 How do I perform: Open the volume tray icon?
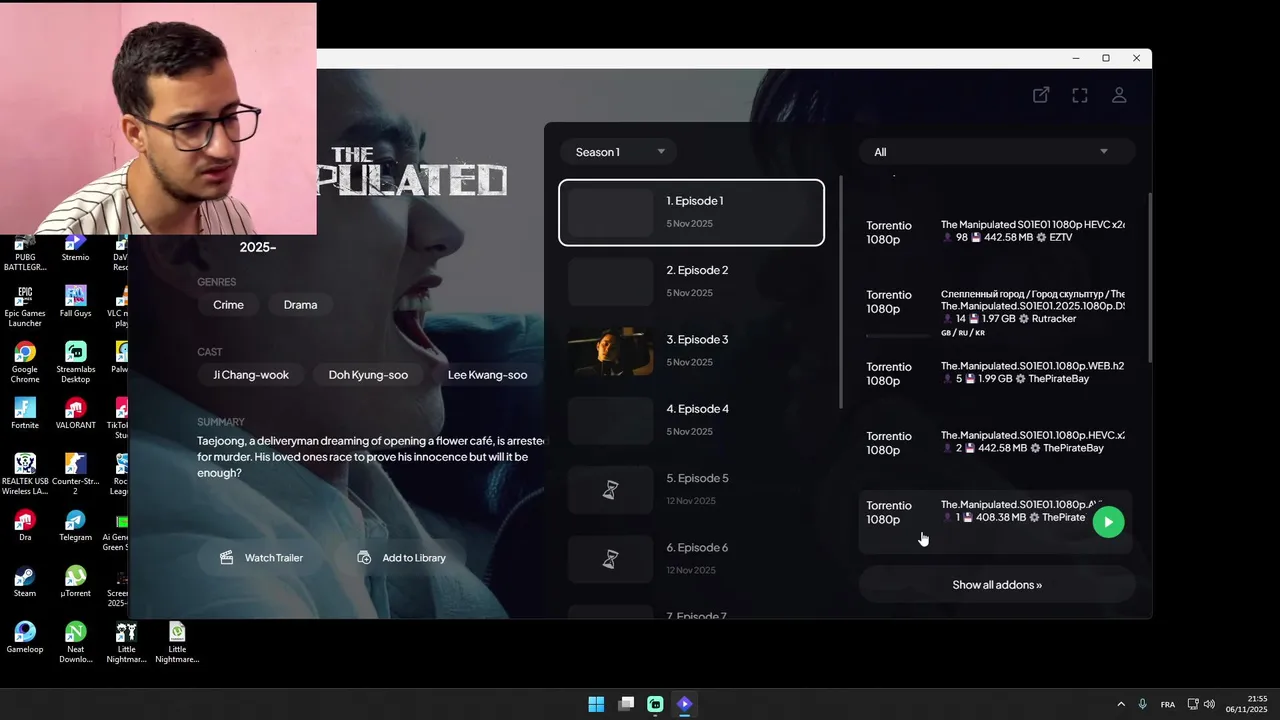pos(1209,704)
